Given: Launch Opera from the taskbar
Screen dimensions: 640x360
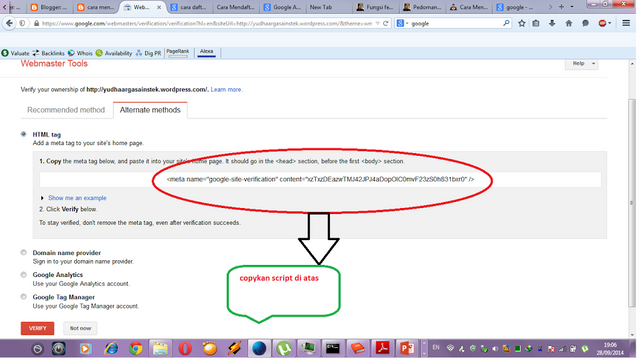Looking at the screenshot, I should (x=185, y=349).
